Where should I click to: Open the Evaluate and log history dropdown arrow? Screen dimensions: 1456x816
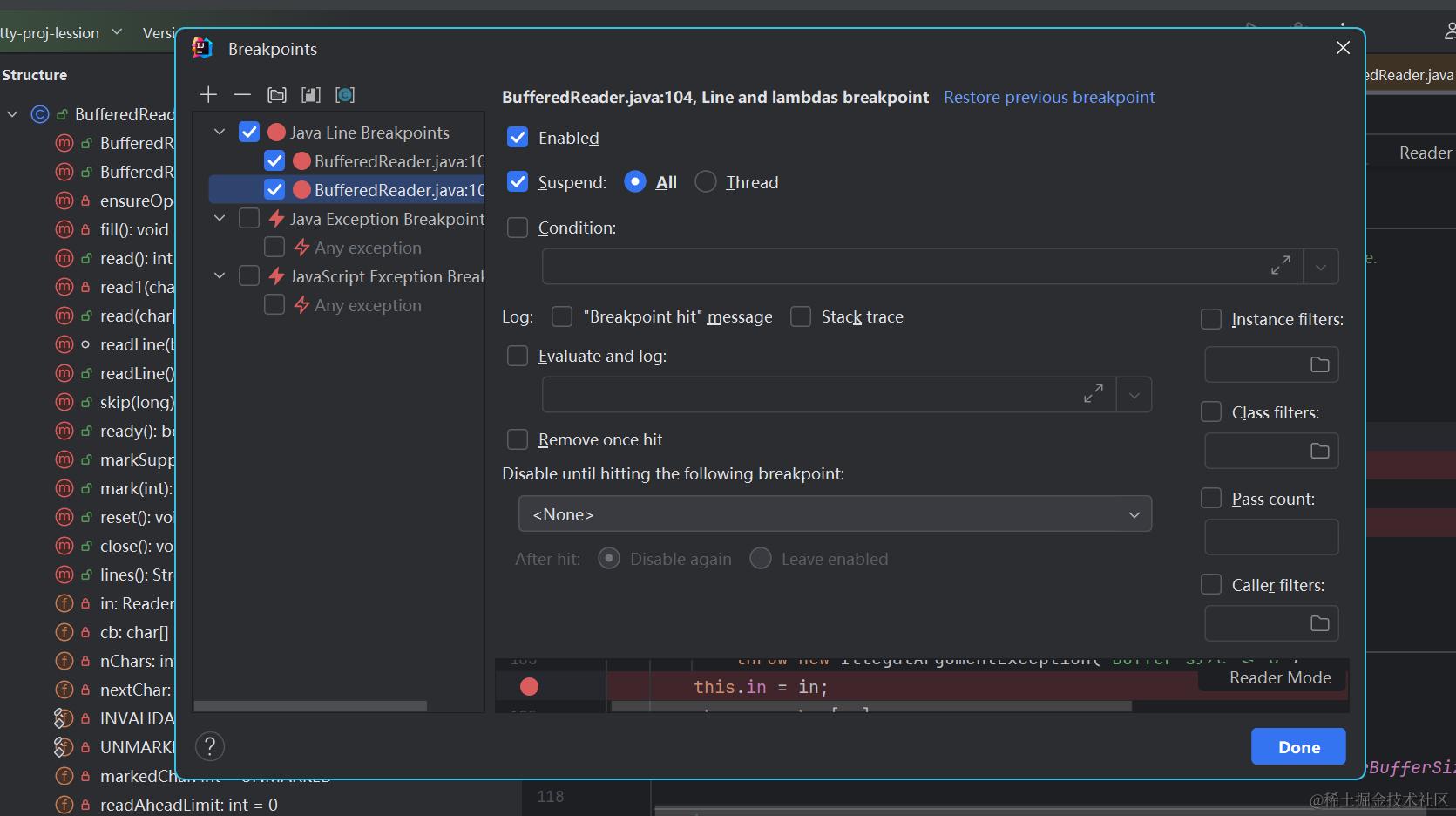[1134, 395]
